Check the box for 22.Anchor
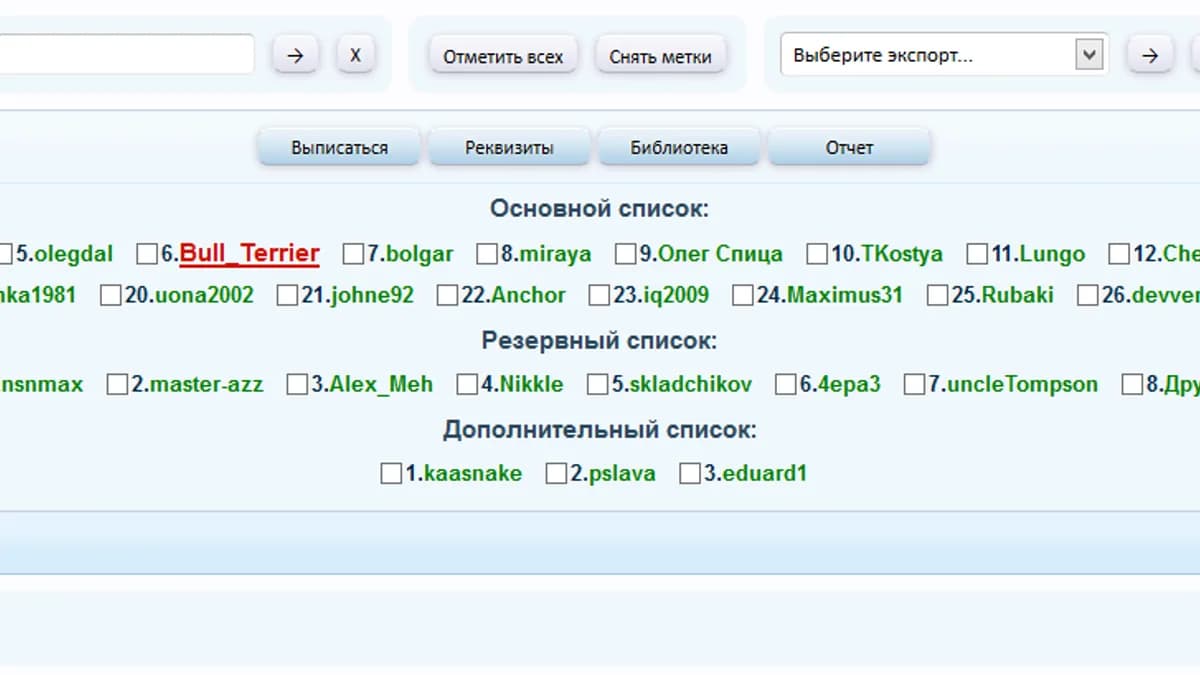The image size is (1200, 675). tap(448, 296)
